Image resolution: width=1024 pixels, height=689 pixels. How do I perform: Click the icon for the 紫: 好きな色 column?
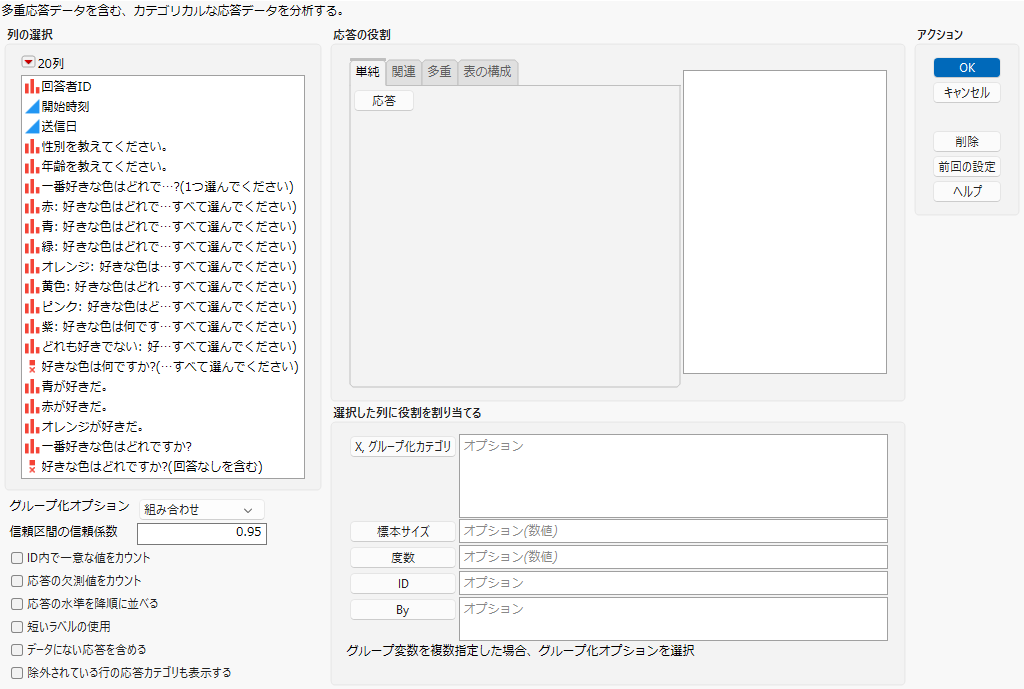coord(31,327)
